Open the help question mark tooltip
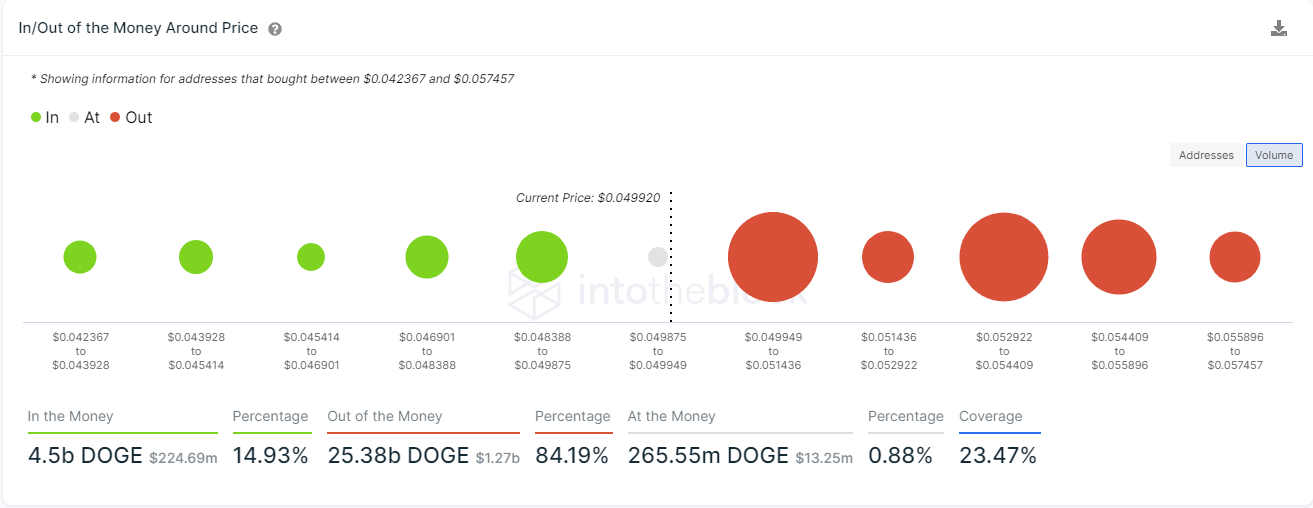Viewport: 1313px width, 508px height. point(275,29)
